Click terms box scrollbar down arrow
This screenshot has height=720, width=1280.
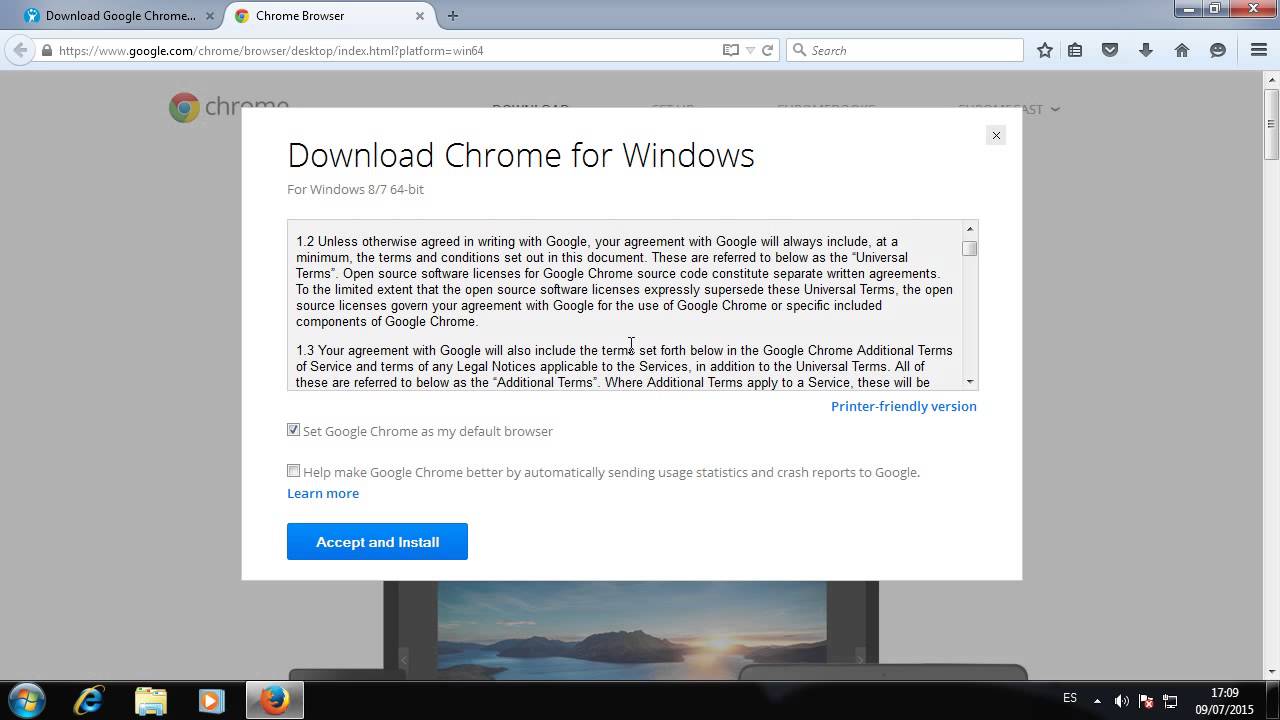[970, 382]
